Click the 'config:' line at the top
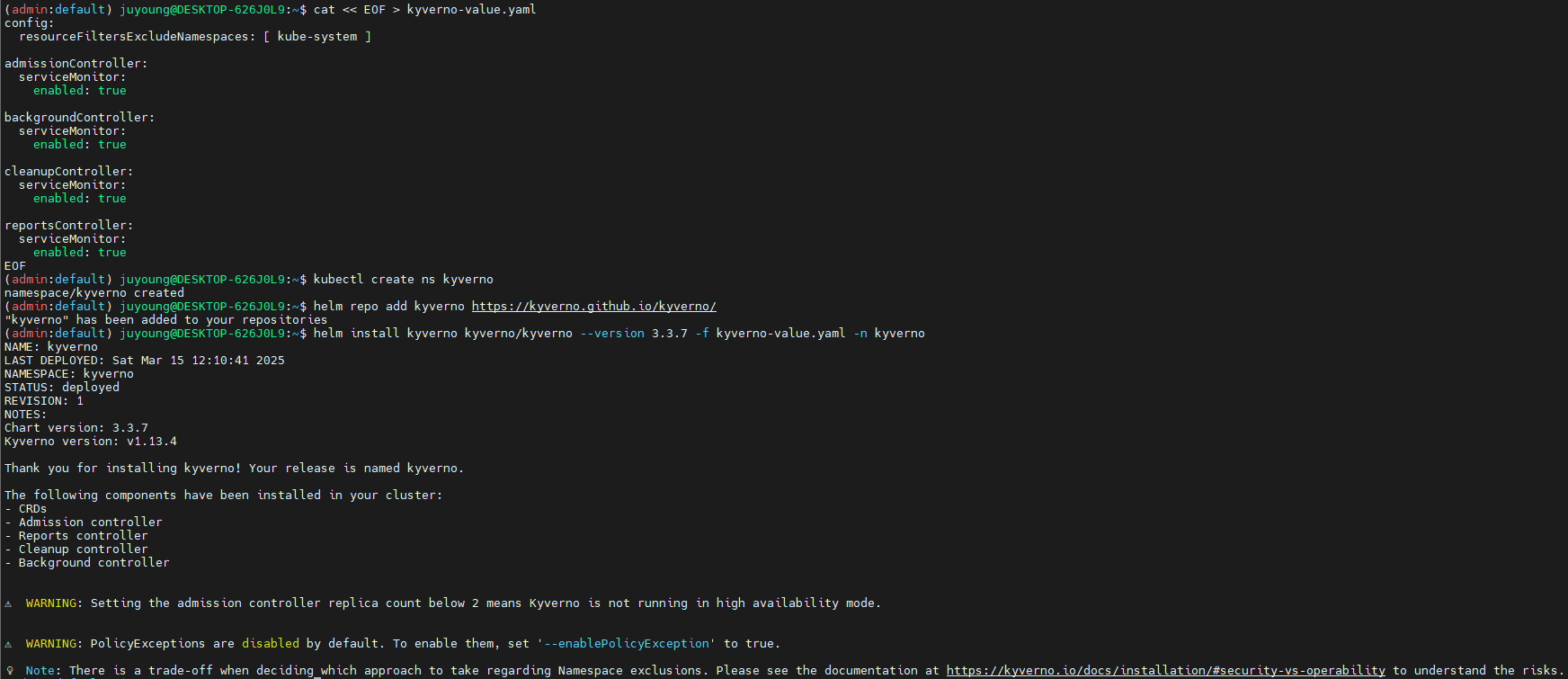1568x679 pixels. tap(30, 23)
